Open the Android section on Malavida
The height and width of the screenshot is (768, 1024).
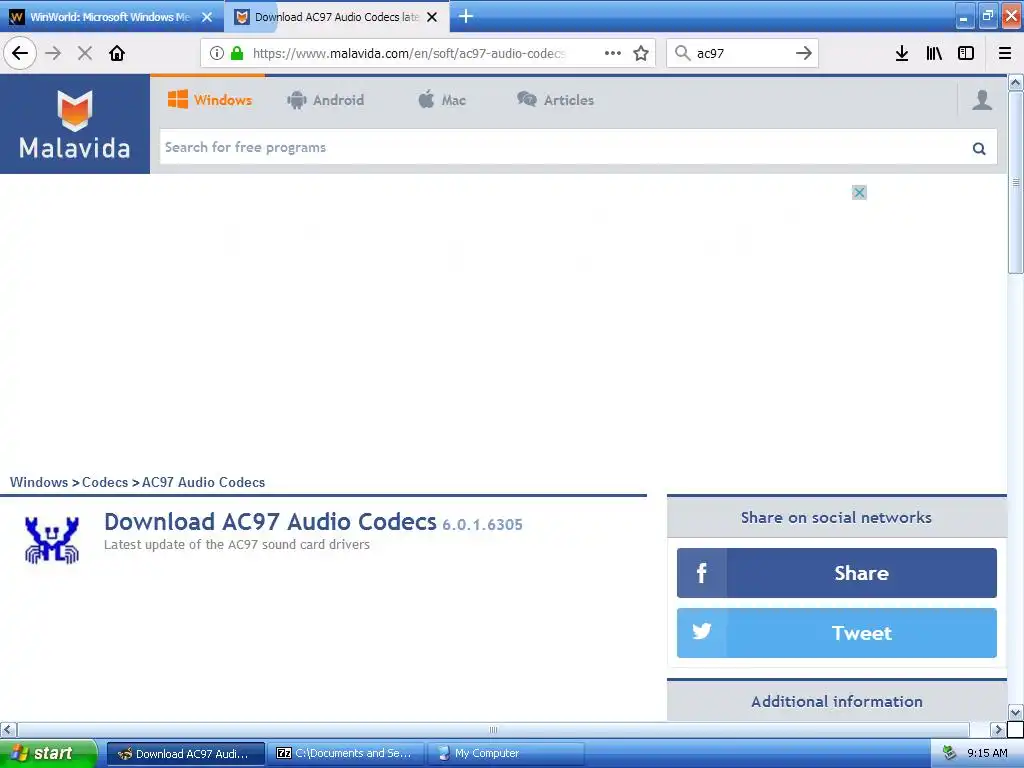click(325, 100)
